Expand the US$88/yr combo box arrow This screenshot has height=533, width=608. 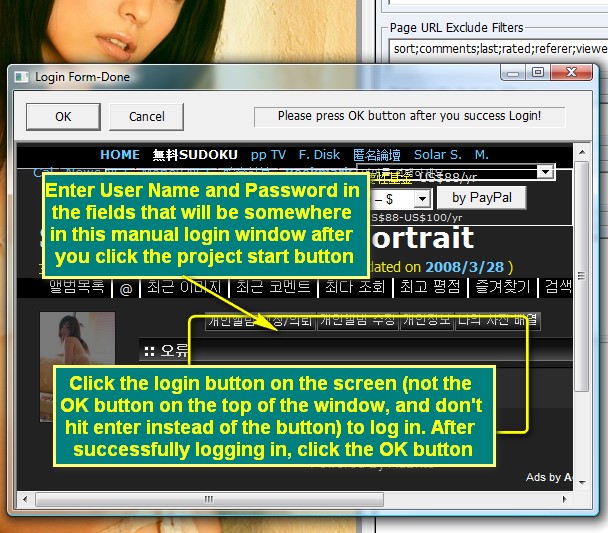[x=546, y=171]
